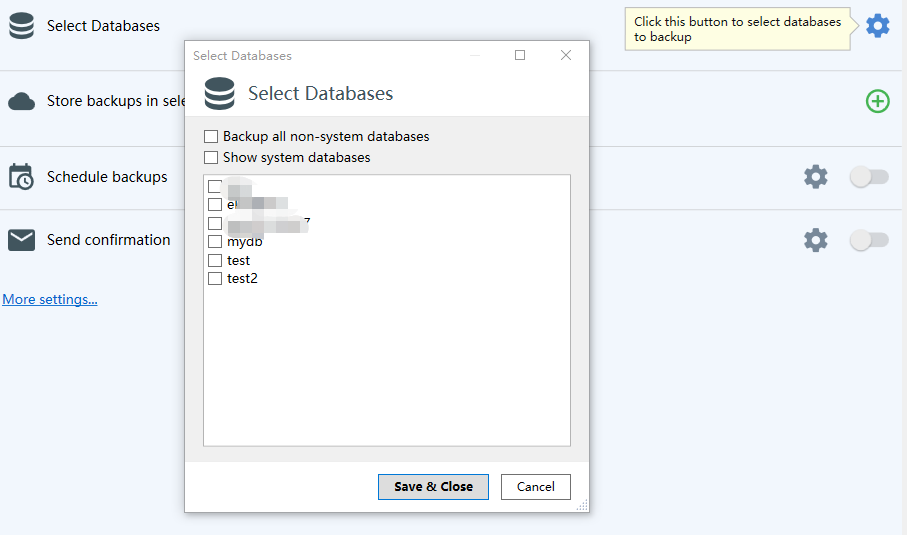Click the calendar Schedule backups icon
This screenshot has width=907, height=535.
click(x=22, y=177)
